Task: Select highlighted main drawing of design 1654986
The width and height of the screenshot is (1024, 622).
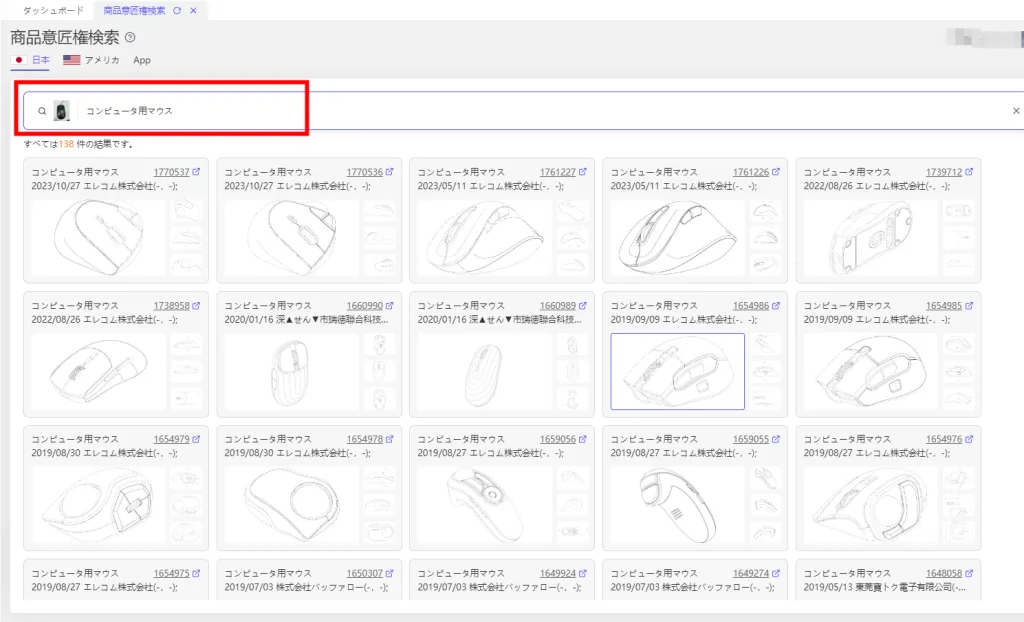Action: tap(677, 372)
